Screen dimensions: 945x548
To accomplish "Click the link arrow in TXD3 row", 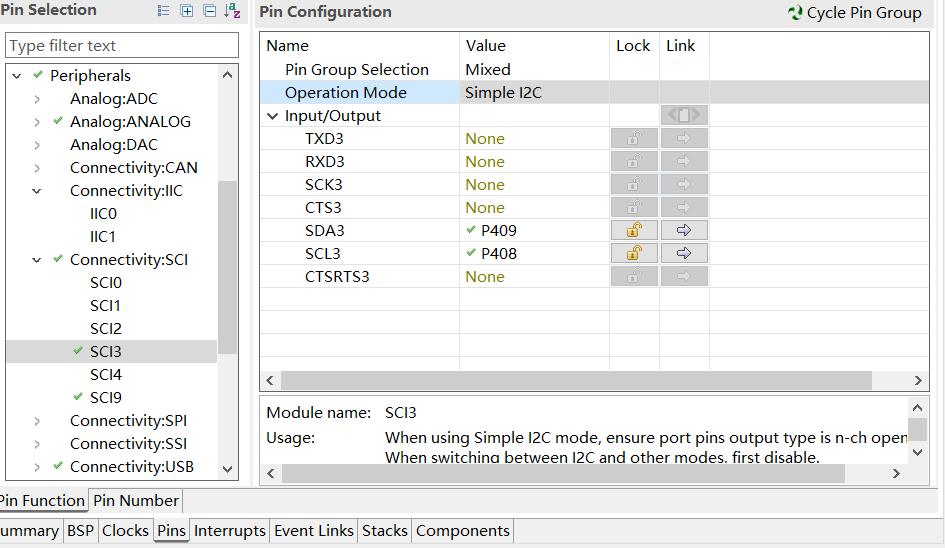I will click(x=684, y=139).
